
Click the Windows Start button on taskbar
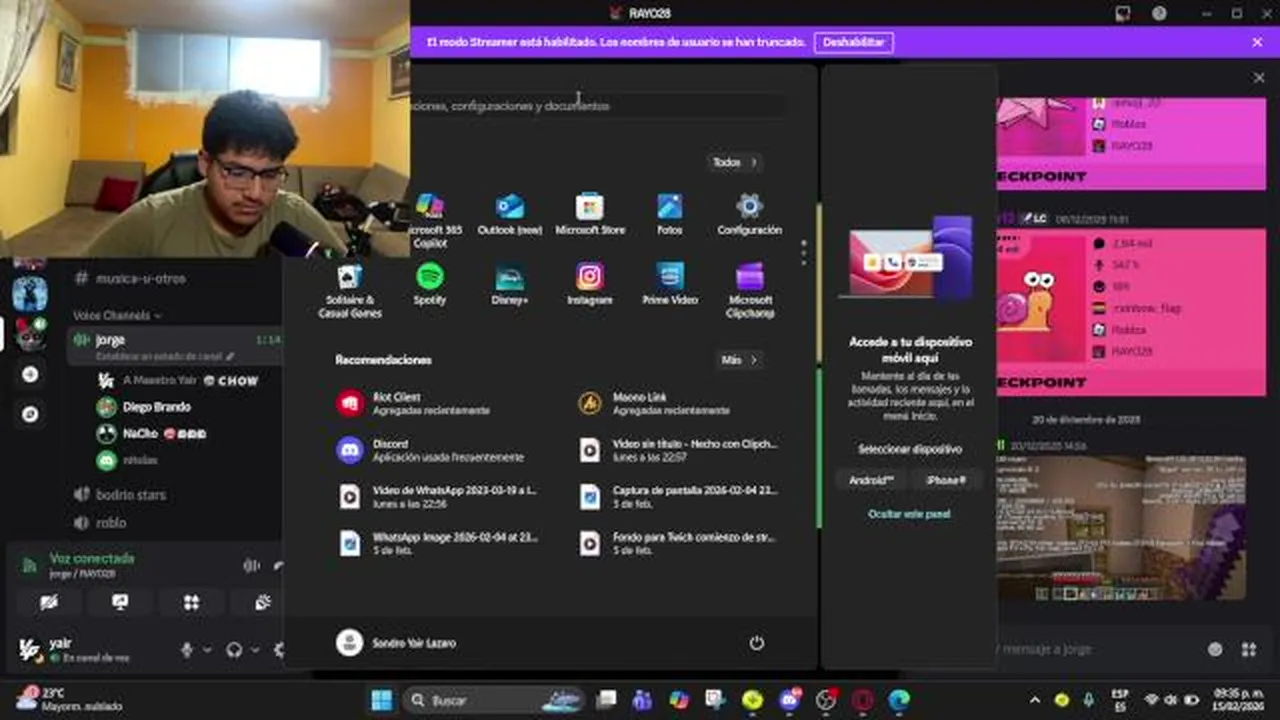pos(382,700)
